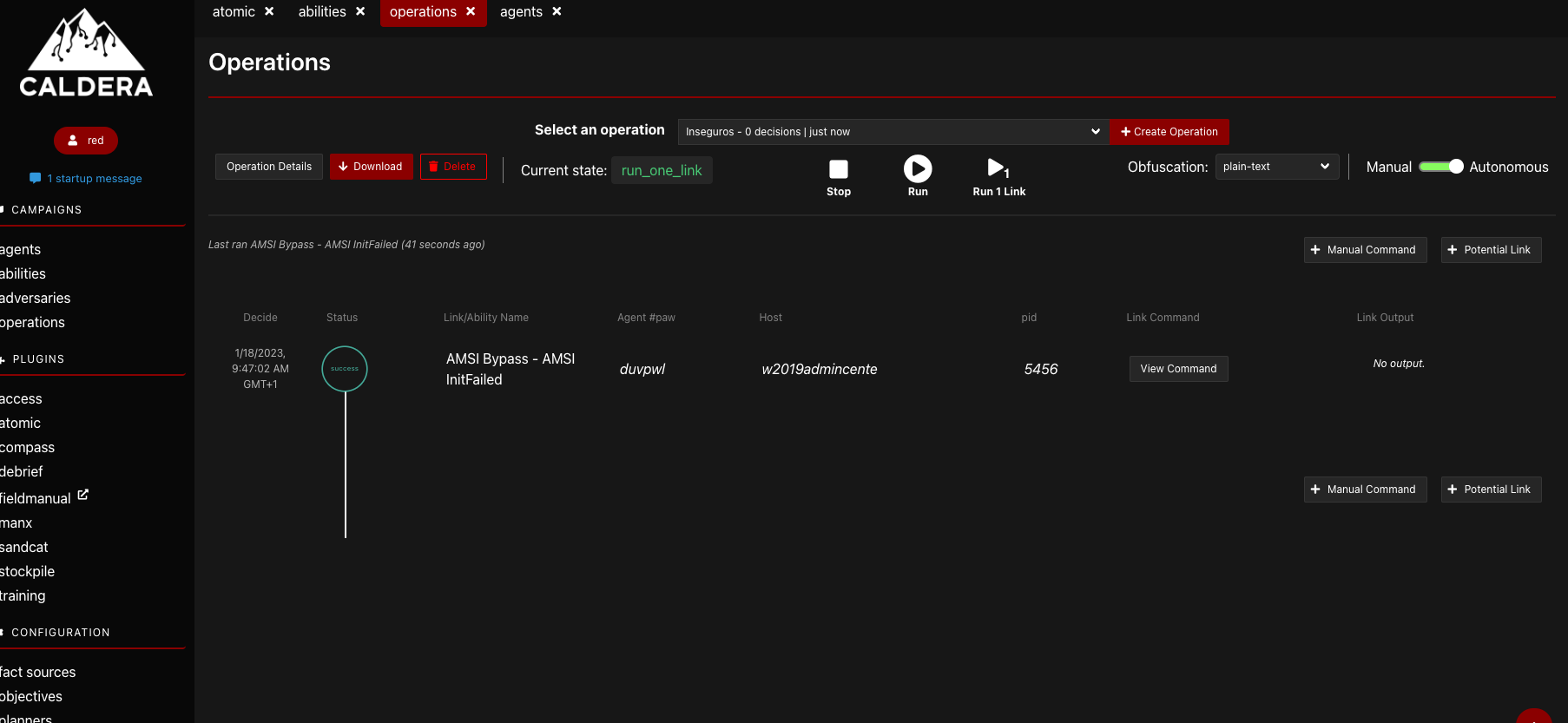Open adversaries in the sidebar

pos(36,298)
